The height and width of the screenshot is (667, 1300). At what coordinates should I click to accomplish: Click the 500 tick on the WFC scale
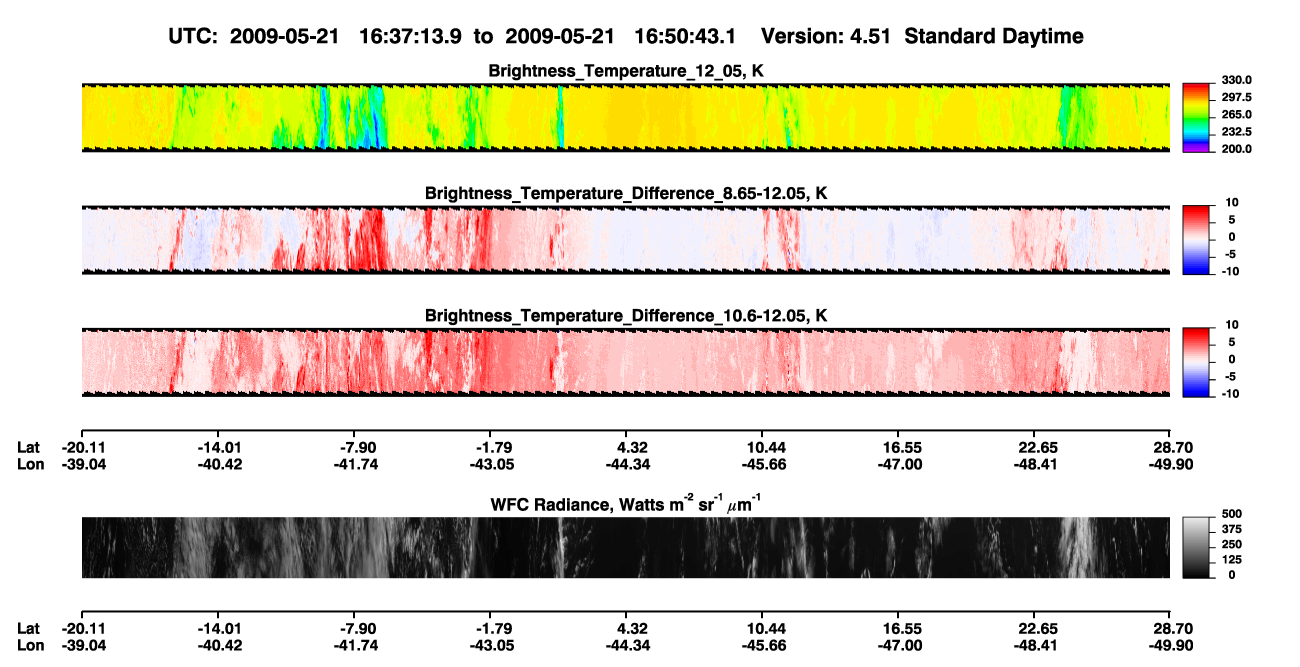pos(1233,514)
